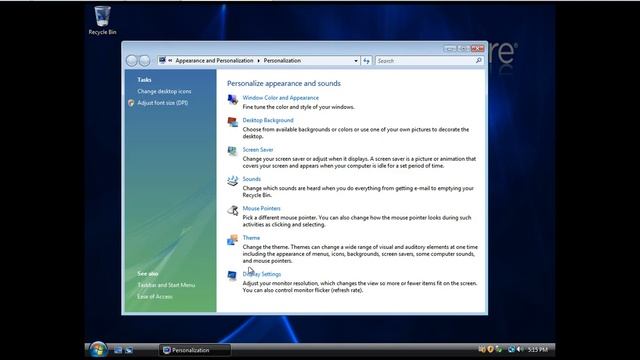Click the network globe tray icon
The height and width of the screenshot is (360, 640).
click(x=511, y=349)
